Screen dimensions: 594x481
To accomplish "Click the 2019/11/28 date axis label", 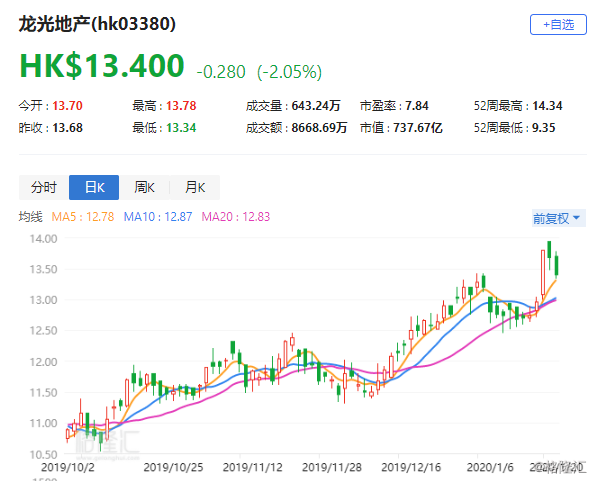I will point(331,467).
